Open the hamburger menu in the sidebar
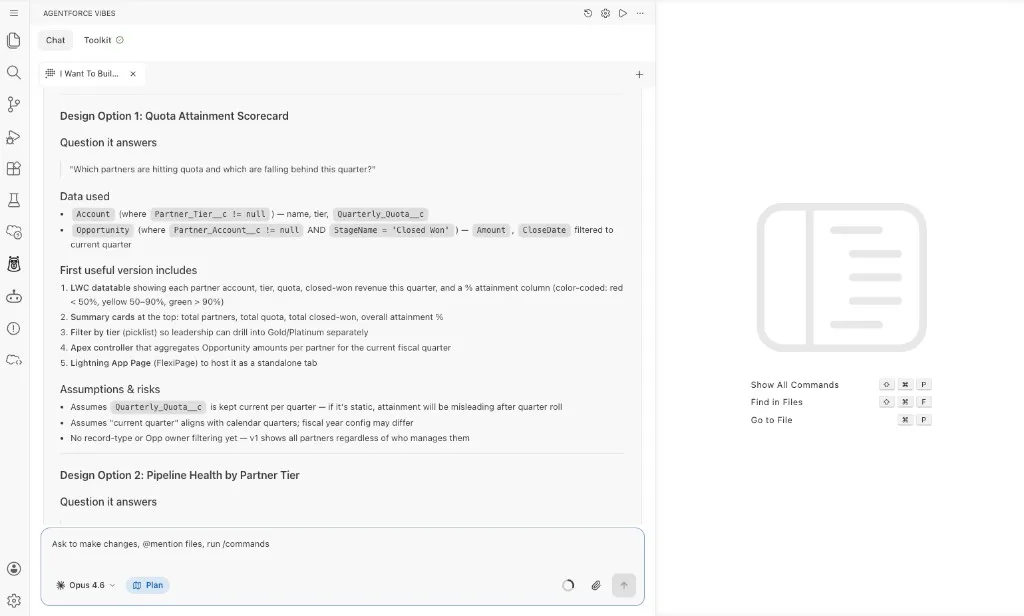Image resolution: width=1024 pixels, height=616 pixels. [x=14, y=13]
